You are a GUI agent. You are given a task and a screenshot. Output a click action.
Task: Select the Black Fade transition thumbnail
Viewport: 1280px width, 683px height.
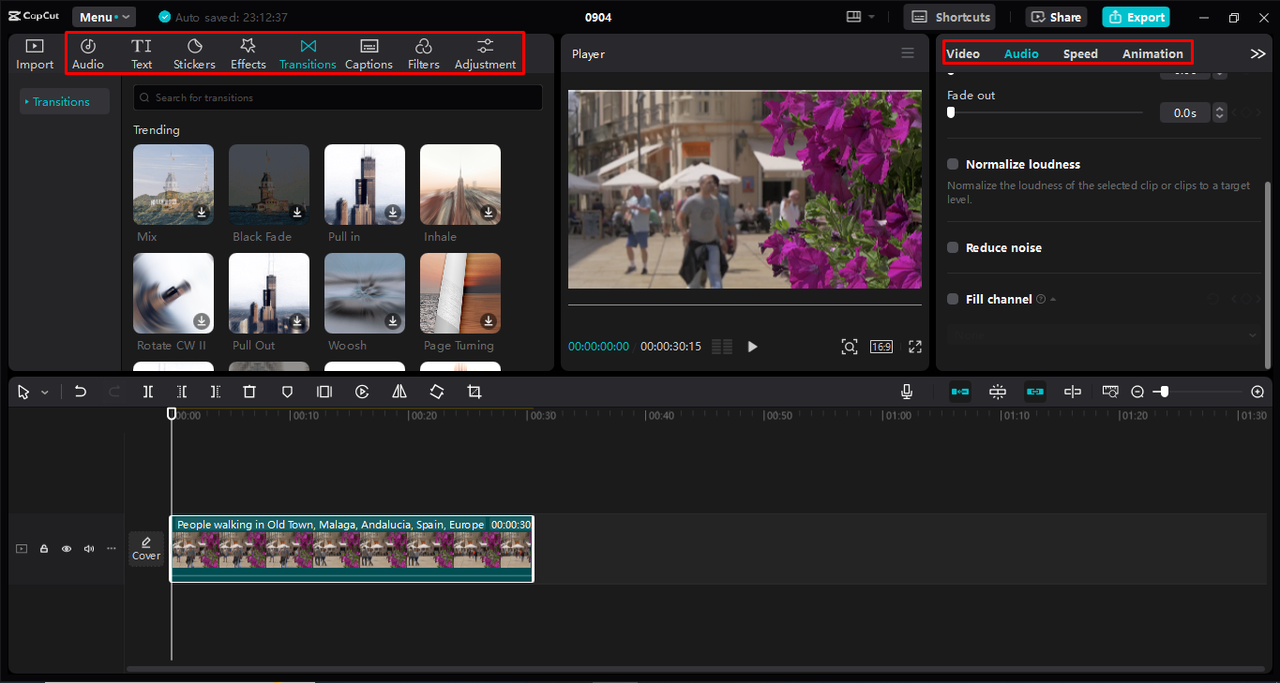tap(269, 185)
